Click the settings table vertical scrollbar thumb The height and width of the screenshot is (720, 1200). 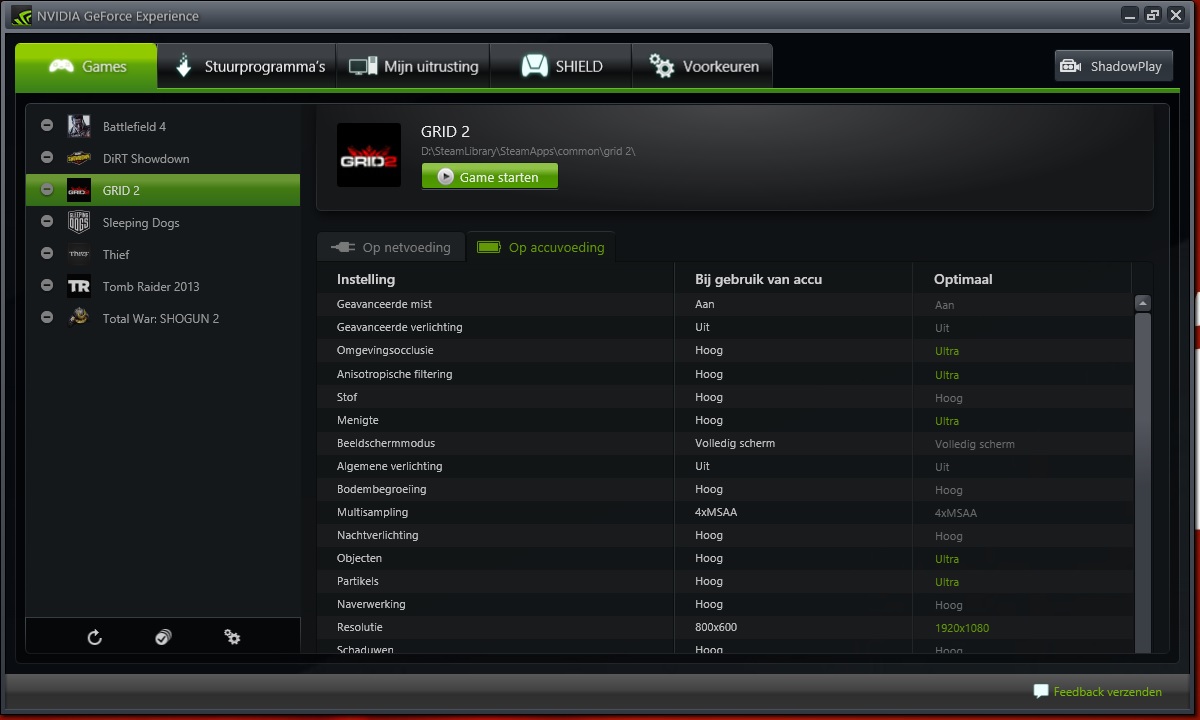click(1143, 483)
